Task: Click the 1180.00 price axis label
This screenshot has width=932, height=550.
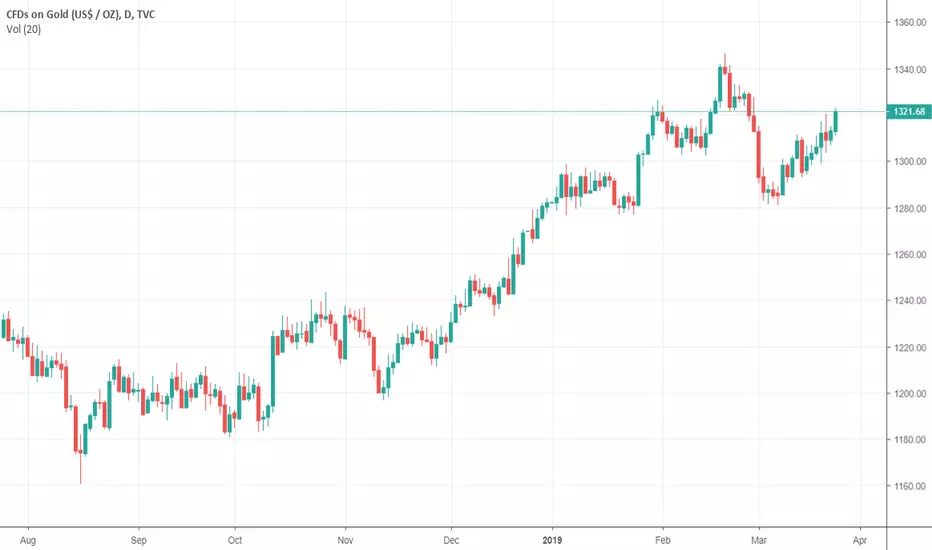Action: coord(910,440)
